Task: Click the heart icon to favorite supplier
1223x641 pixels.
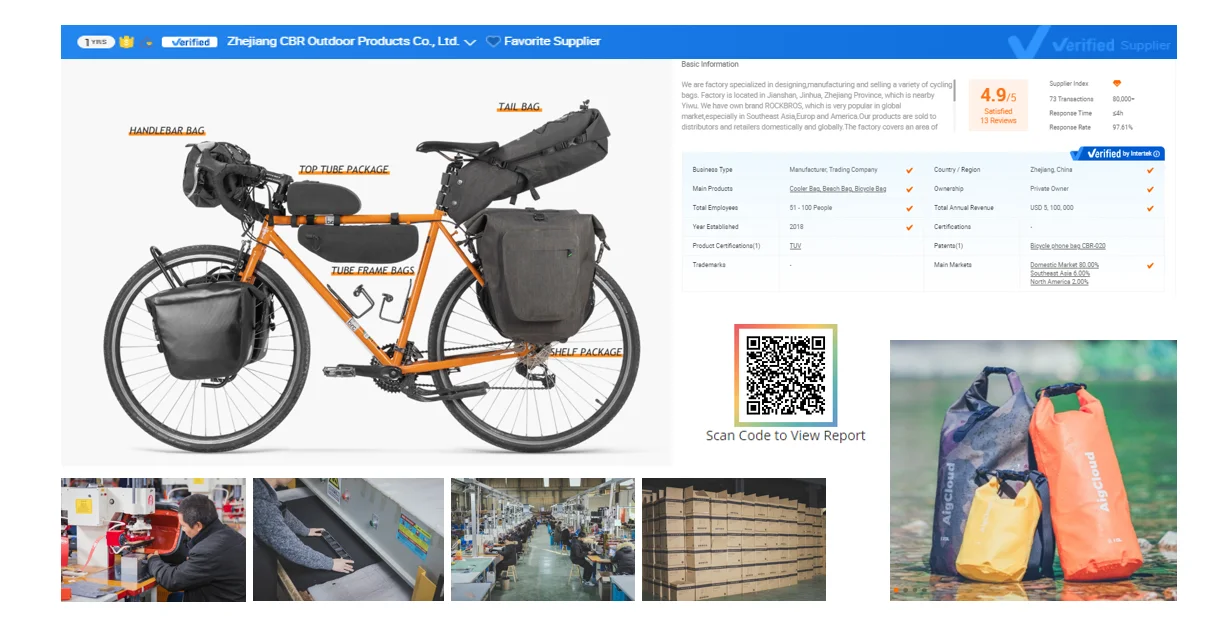Action: pyautogui.click(x=492, y=42)
